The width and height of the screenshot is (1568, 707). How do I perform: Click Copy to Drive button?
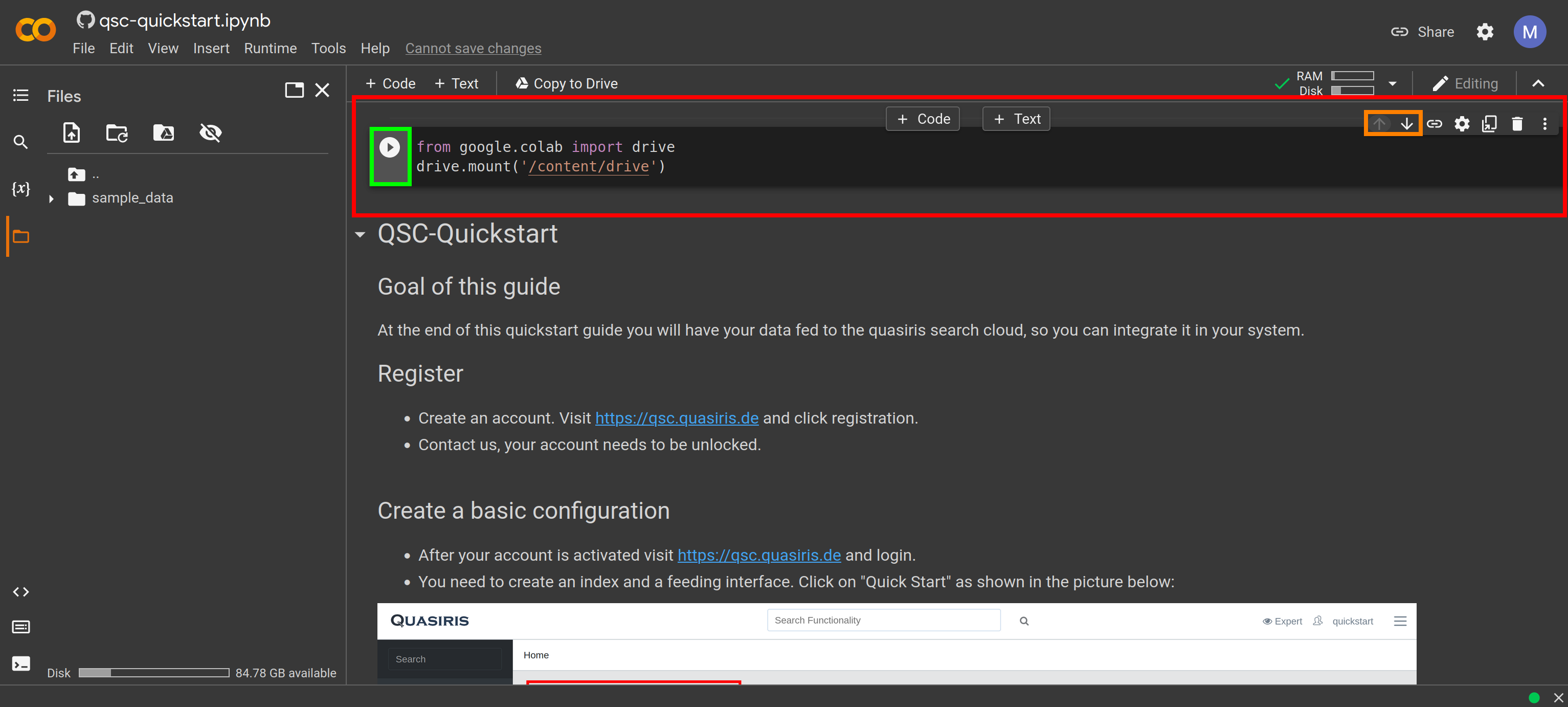(566, 84)
